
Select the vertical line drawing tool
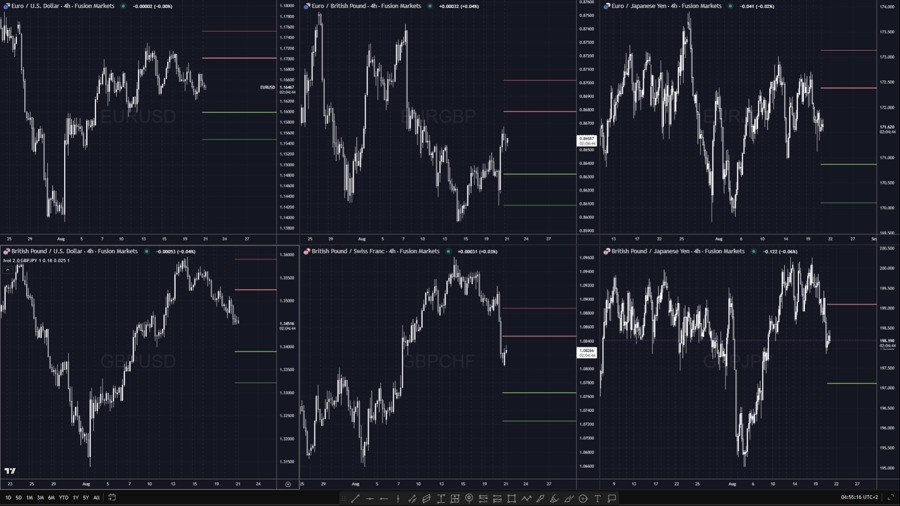[x=398, y=498]
